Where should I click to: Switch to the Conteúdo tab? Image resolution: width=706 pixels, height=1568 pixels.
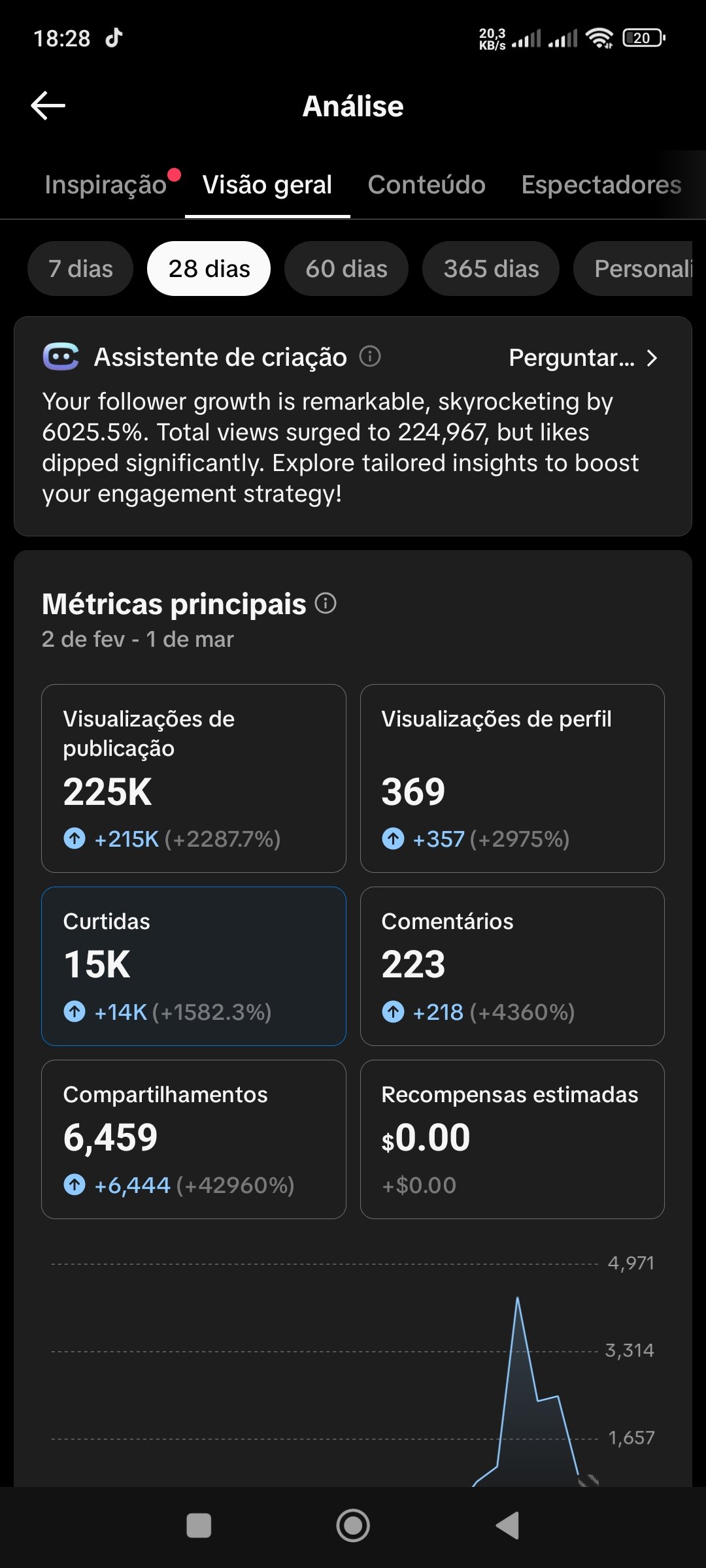pyautogui.click(x=426, y=185)
